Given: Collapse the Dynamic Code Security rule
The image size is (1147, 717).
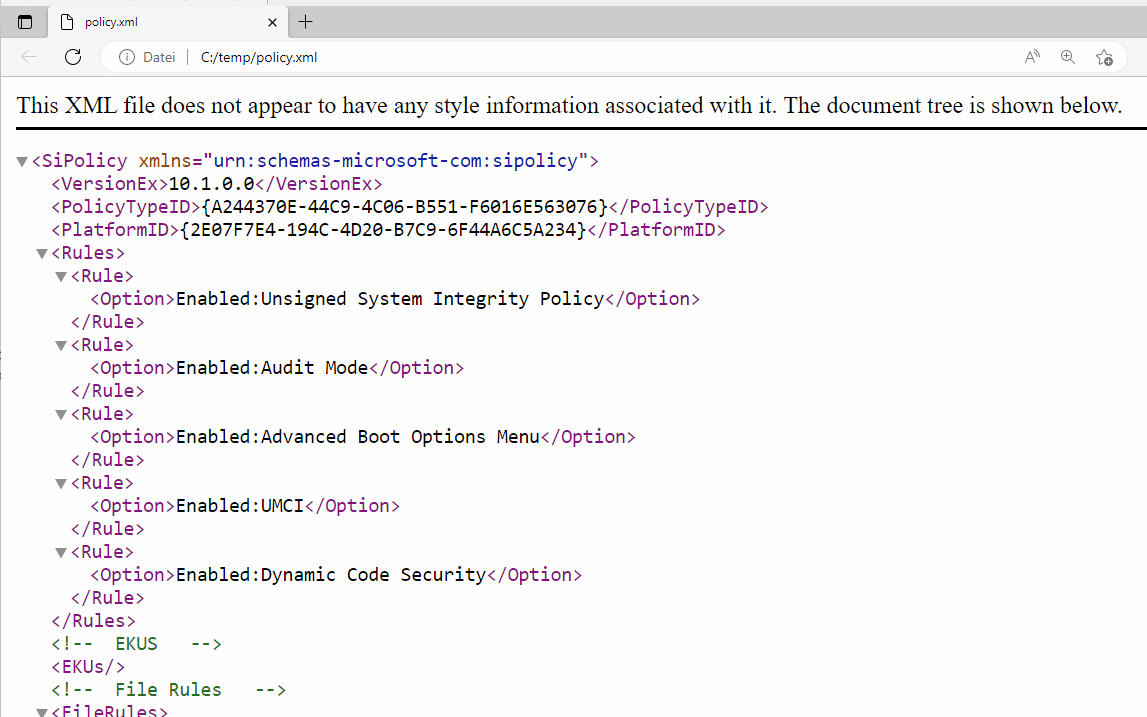Looking at the screenshot, I should pos(60,552).
